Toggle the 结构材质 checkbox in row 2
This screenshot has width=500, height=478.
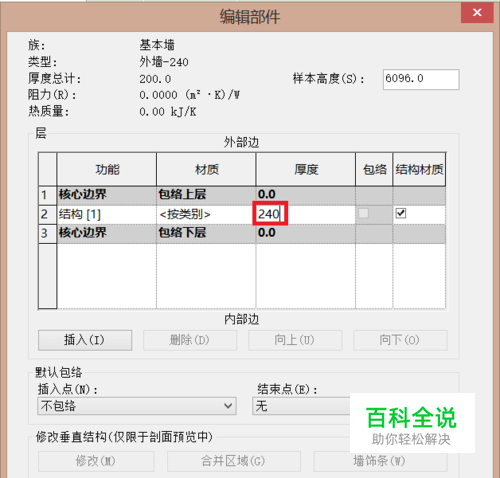coord(401,213)
